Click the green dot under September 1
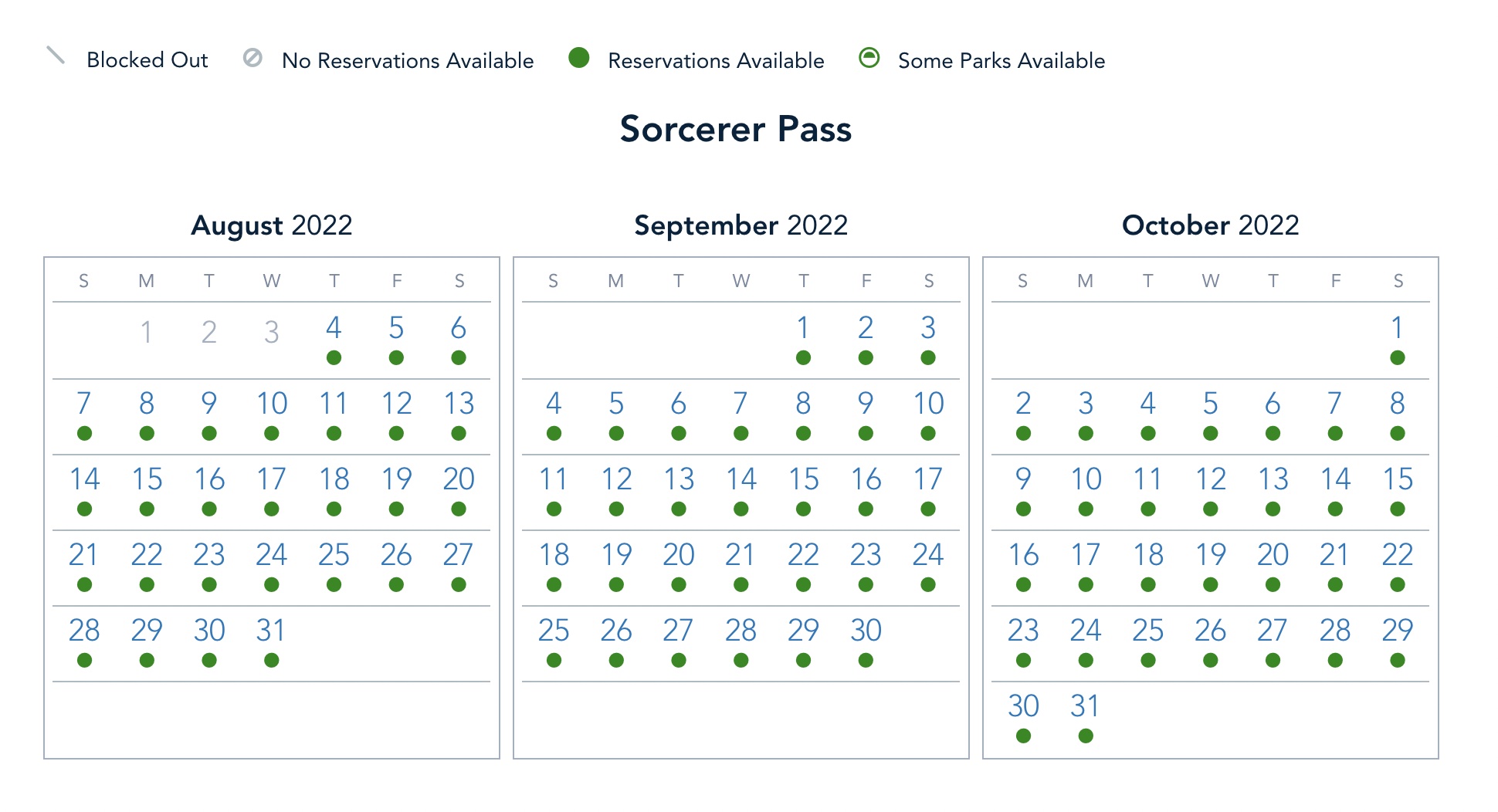The height and width of the screenshot is (812, 1498). pyautogui.click(x=803, y=357)
